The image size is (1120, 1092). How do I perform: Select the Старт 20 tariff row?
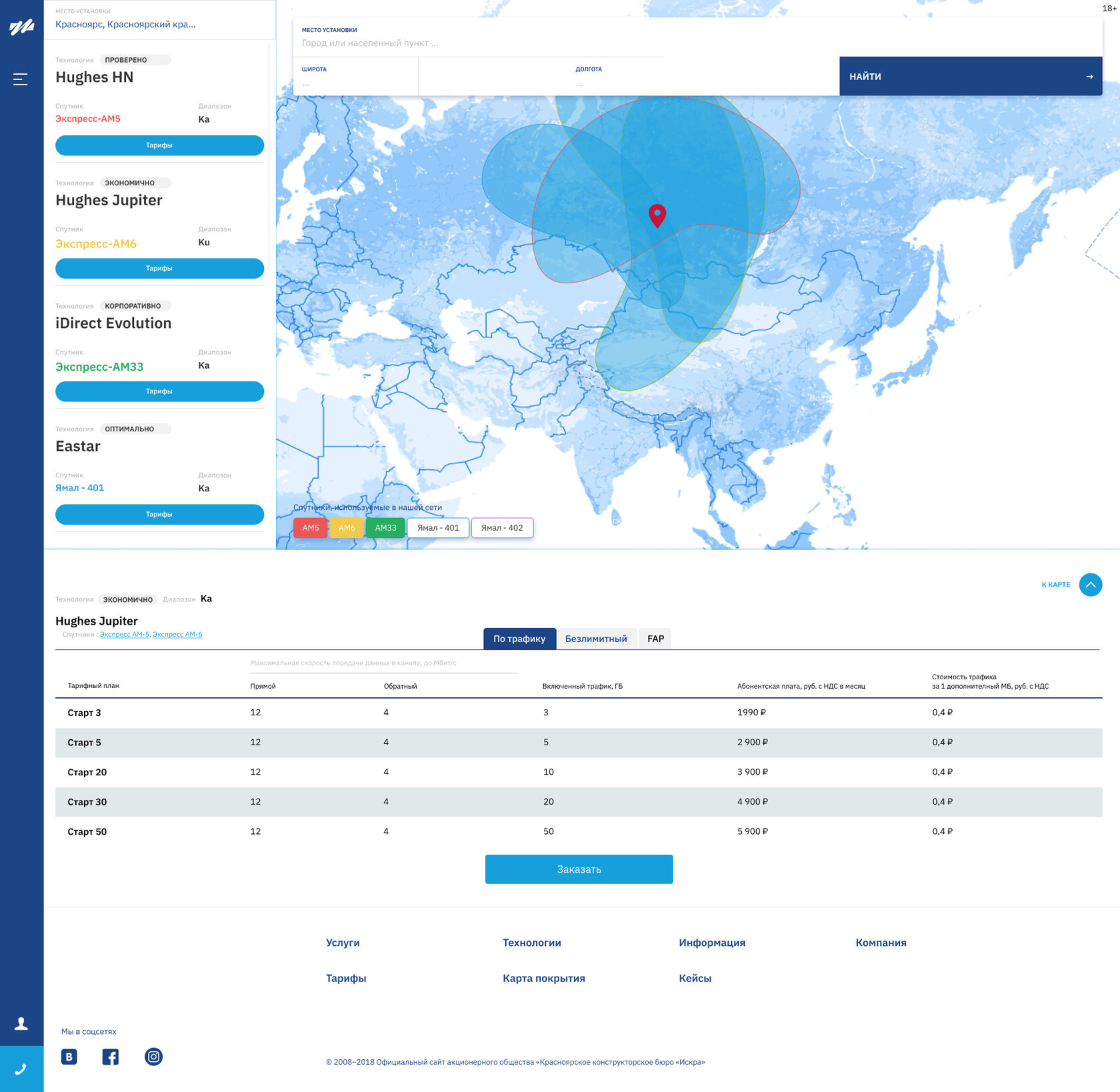click(579, 772)
